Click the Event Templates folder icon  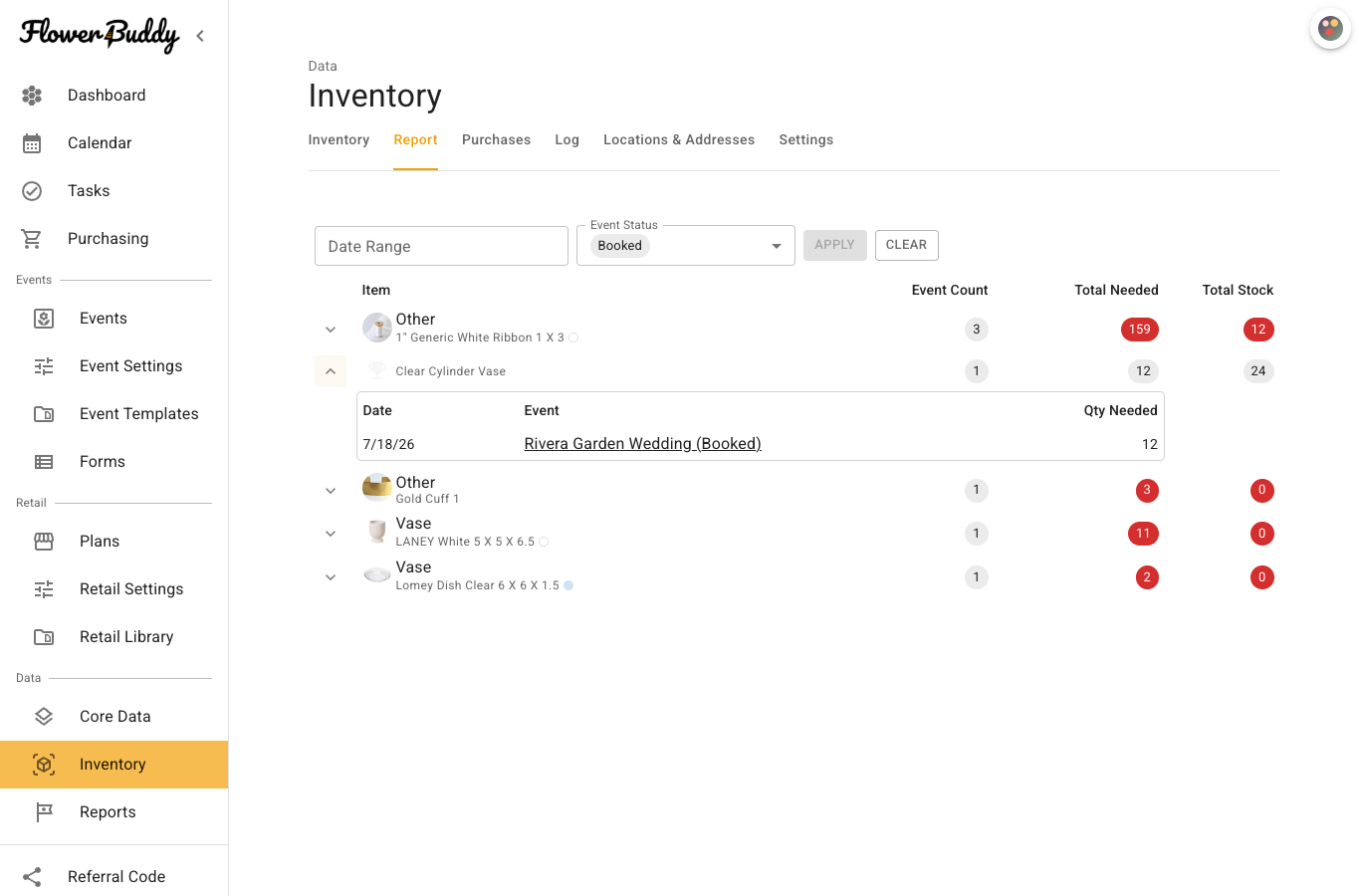(x=44, y=414)
